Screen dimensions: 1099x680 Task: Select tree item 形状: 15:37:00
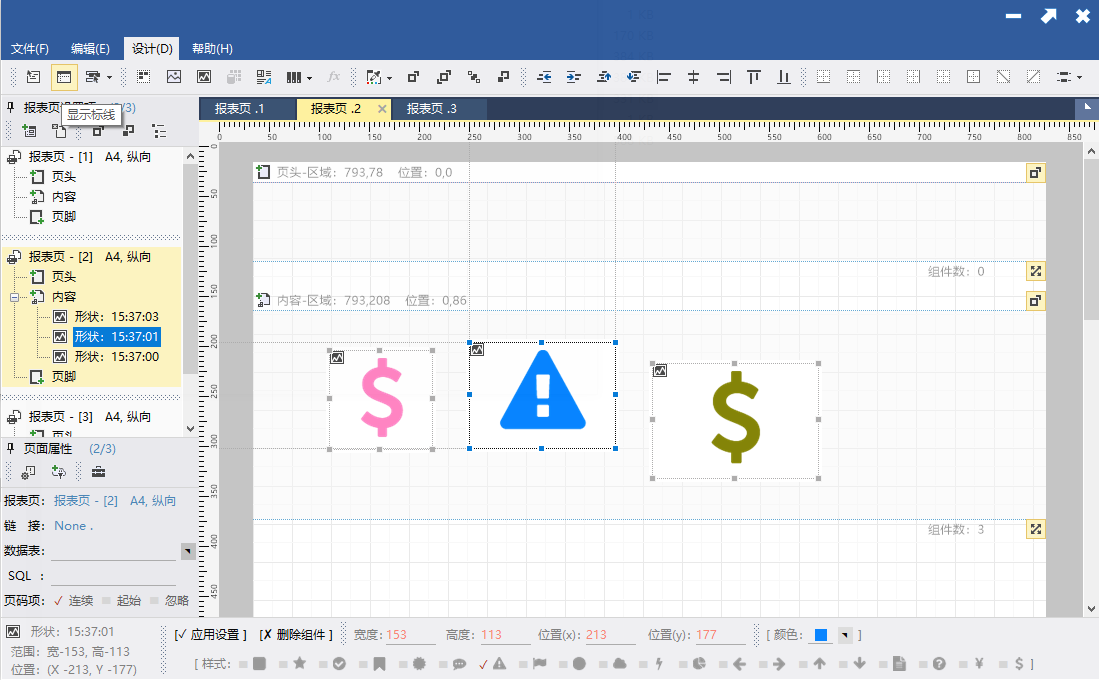(116, 357)
